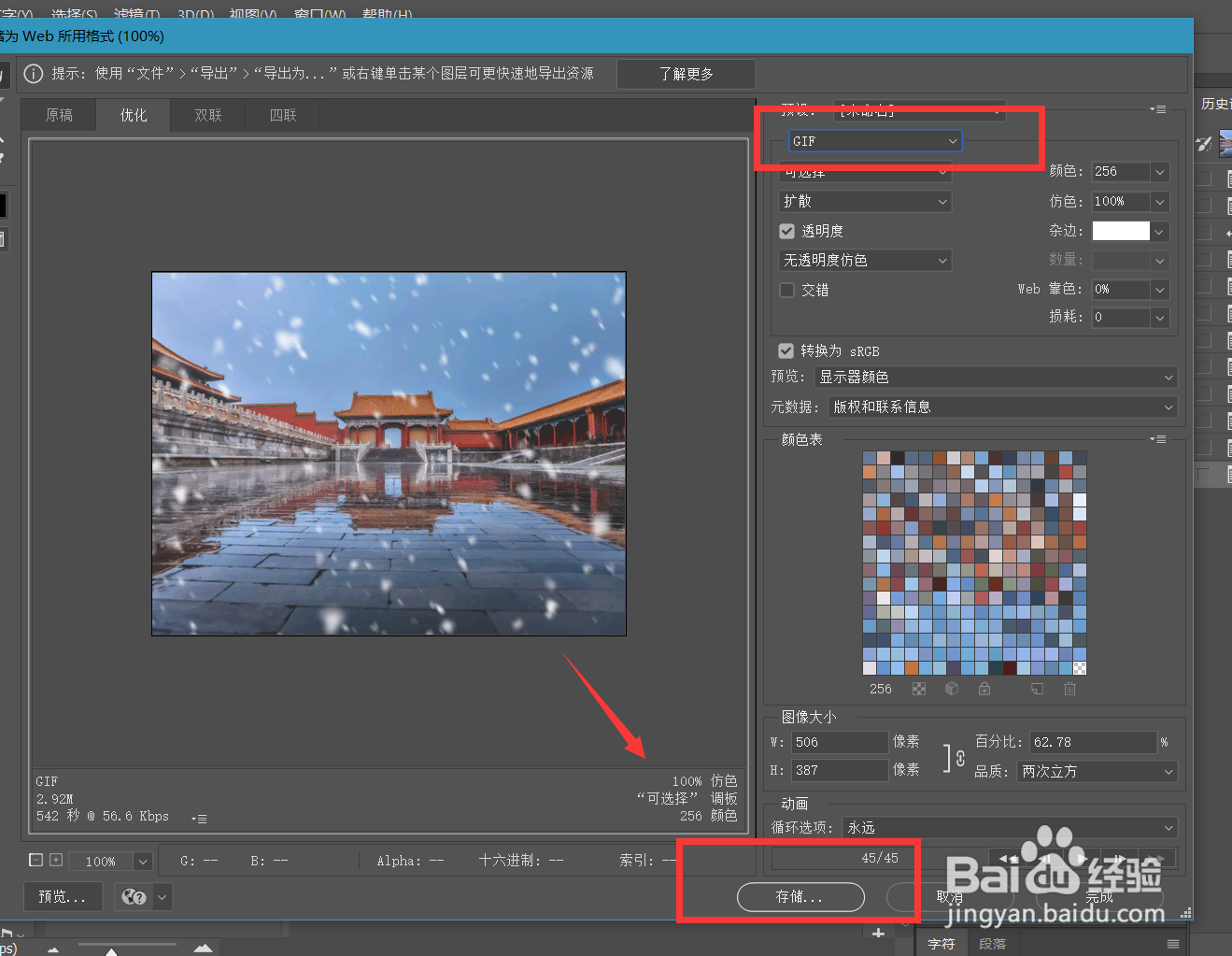
Task: Open the 品质 (Quality) dropdown showing 两次立方
Action: tap(1097, 771)
